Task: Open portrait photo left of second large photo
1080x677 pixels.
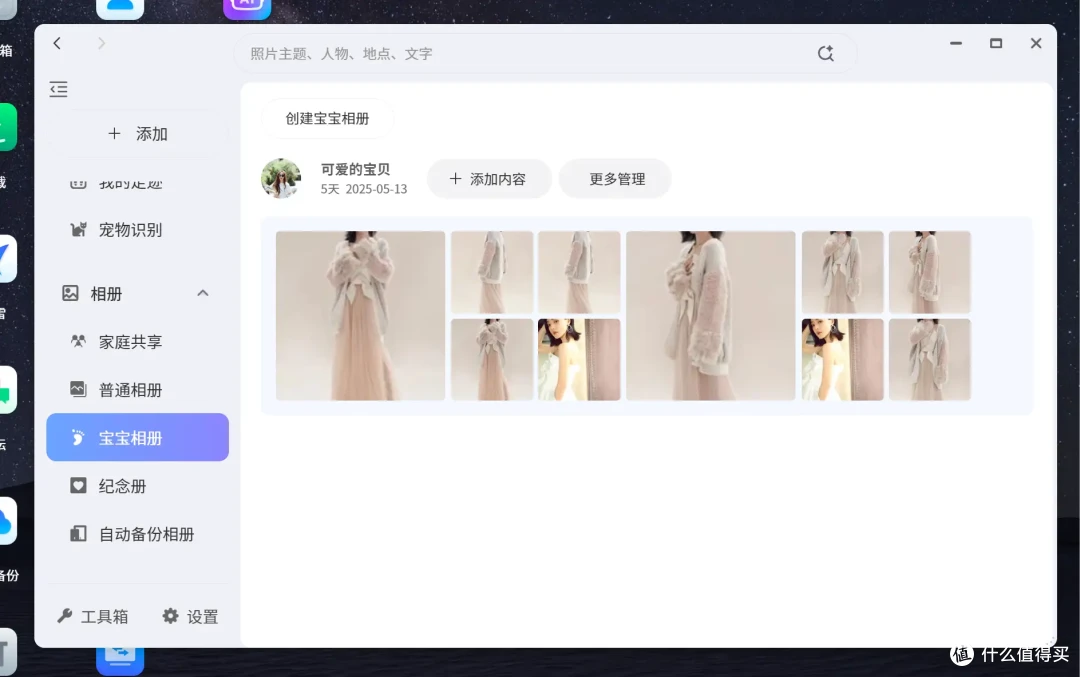Action: pos(579,360)
